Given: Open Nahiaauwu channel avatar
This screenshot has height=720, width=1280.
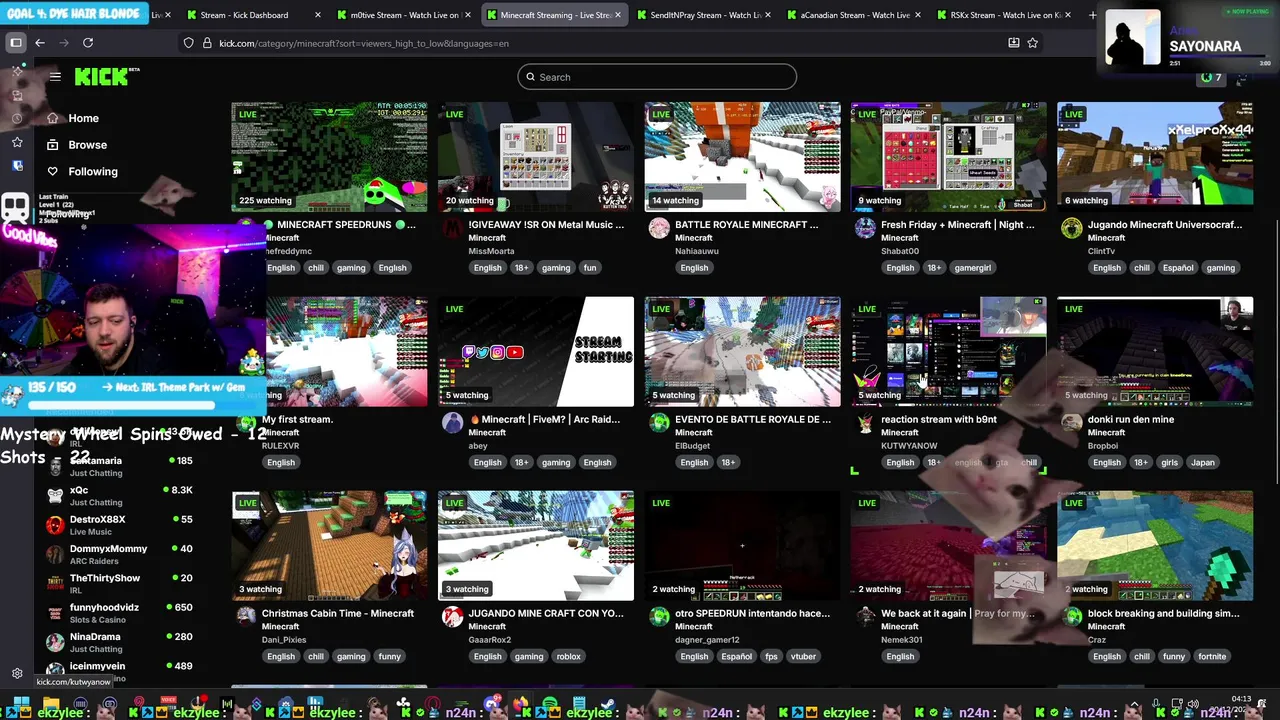Looking at the screenshot, I should click(x=659, y=228).
